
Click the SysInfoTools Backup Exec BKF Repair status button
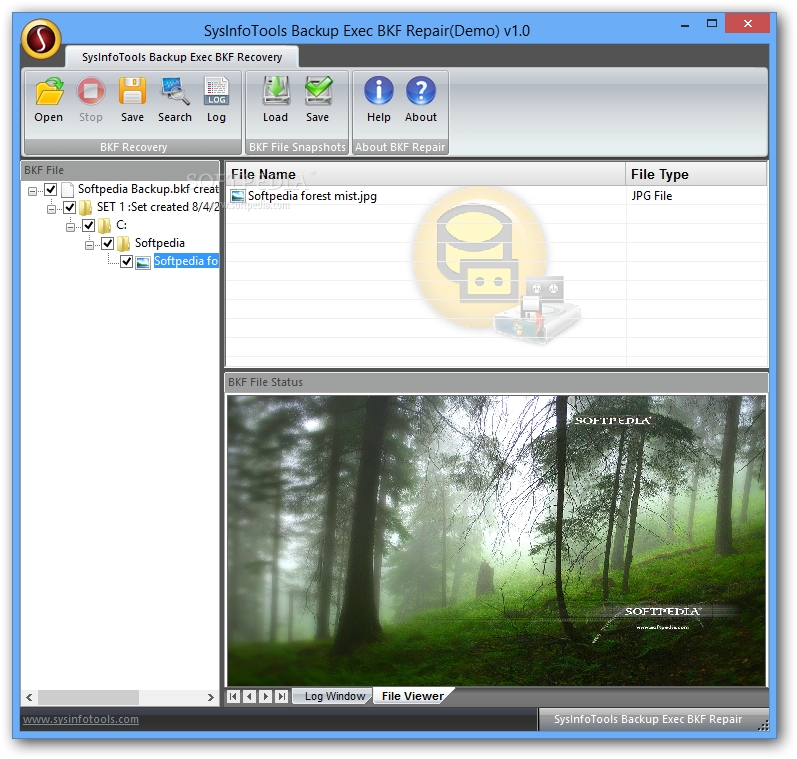click(x=648, y=719)
